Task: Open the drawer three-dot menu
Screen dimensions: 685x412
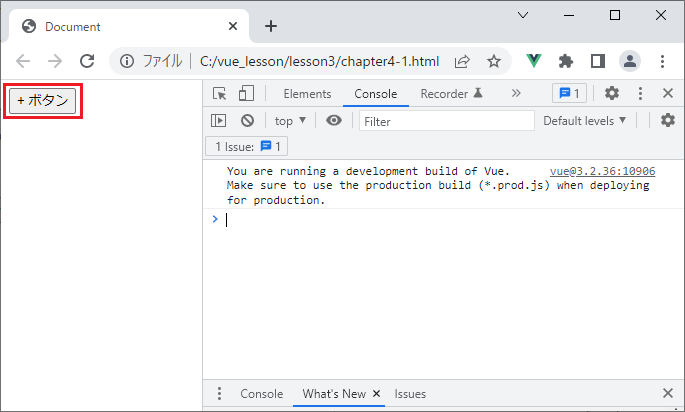Action: [219, 394]
